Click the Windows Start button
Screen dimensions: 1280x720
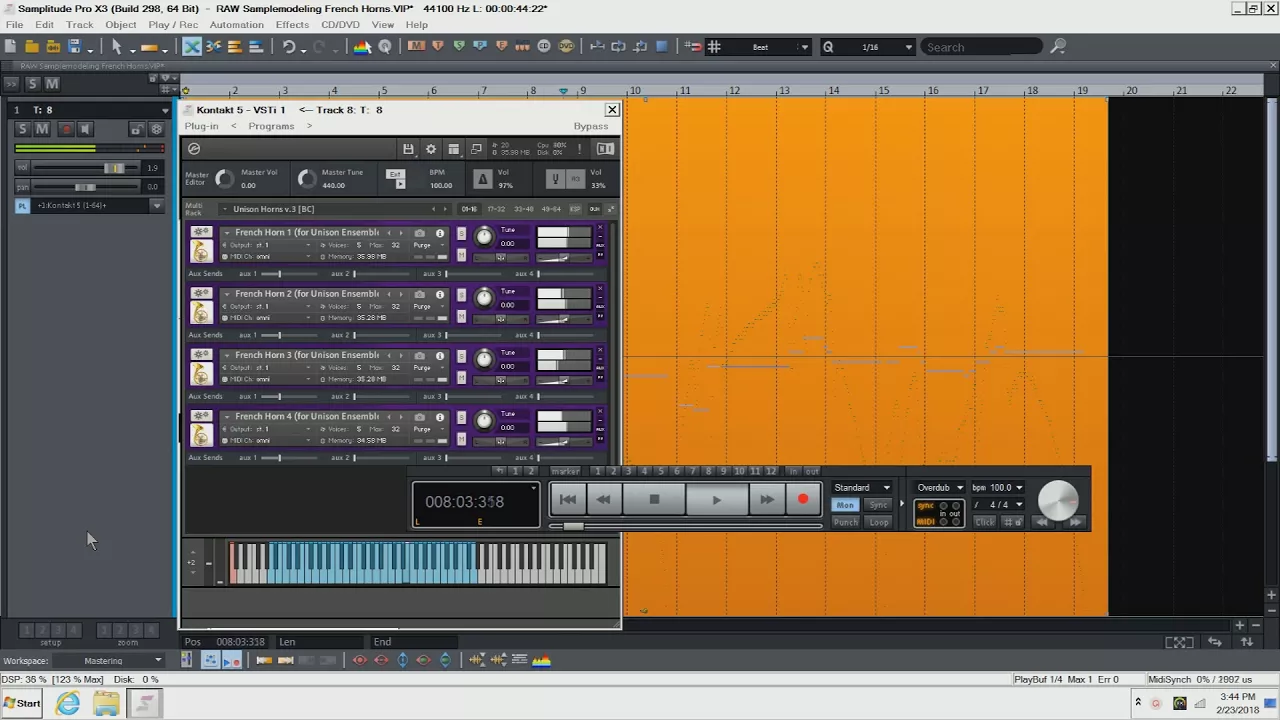tap(22, 703)
